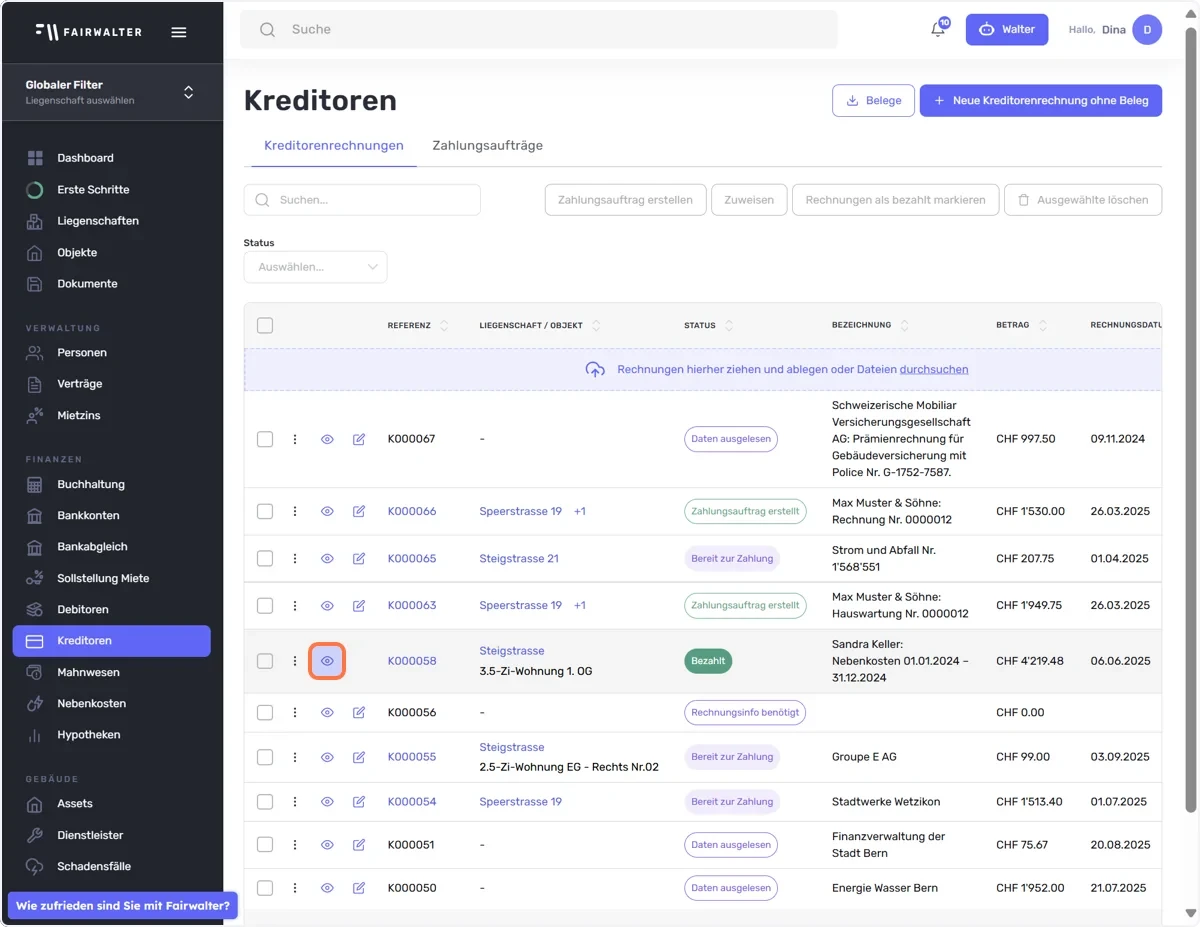The height and width of the screenshot is (927, 1200).
Task: Open the user avatar D menu
Action: point(1147,30)
